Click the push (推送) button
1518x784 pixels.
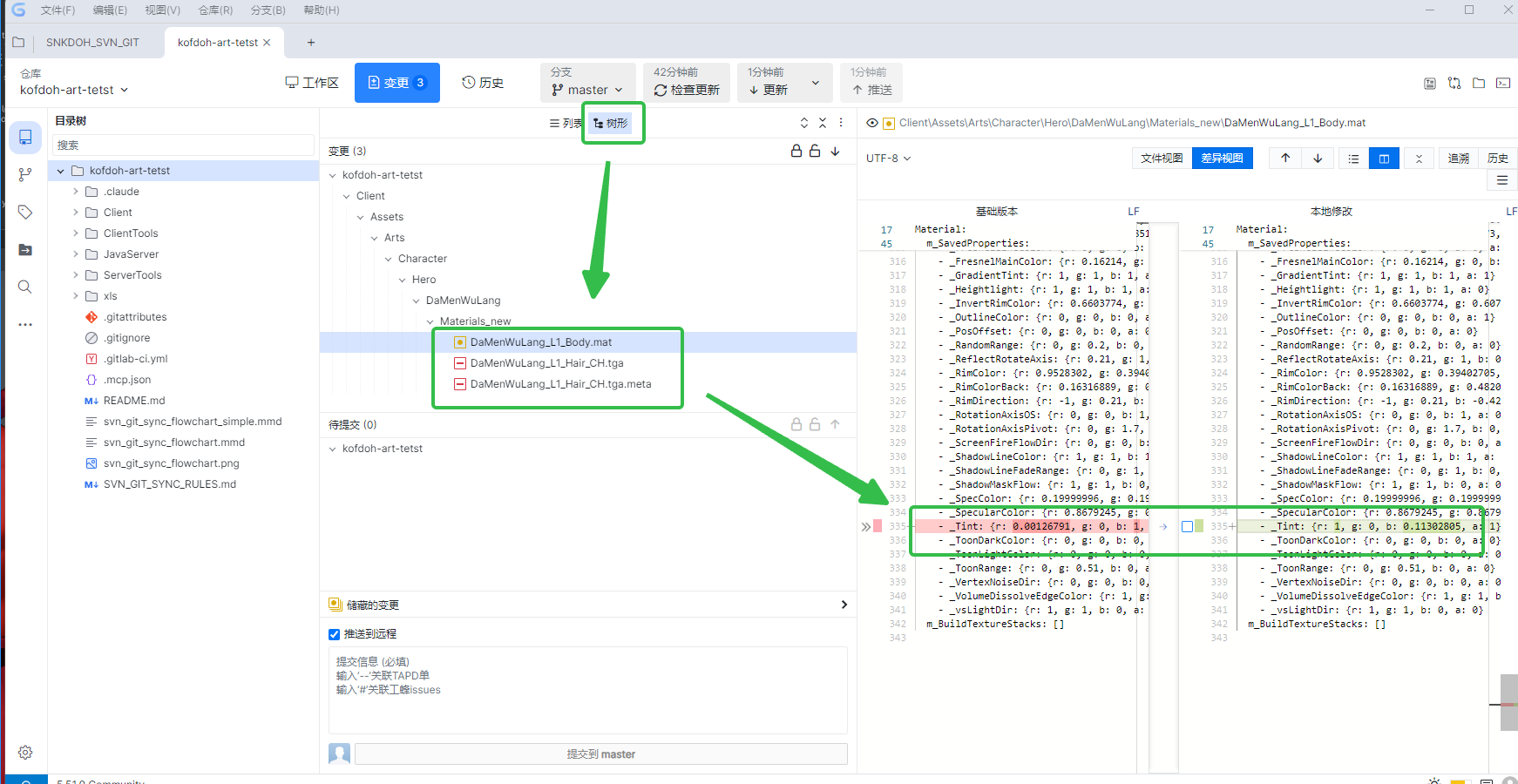coord(871,83)
